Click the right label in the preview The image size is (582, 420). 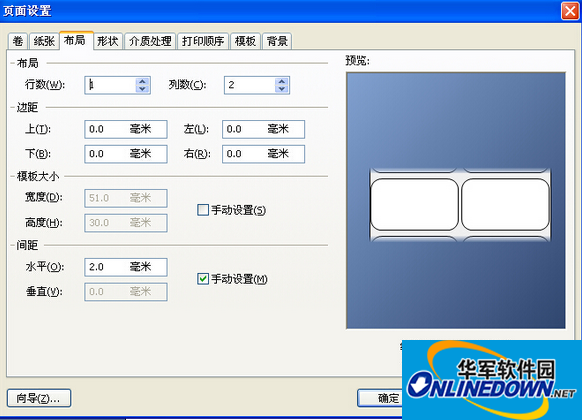pos(506,204)
